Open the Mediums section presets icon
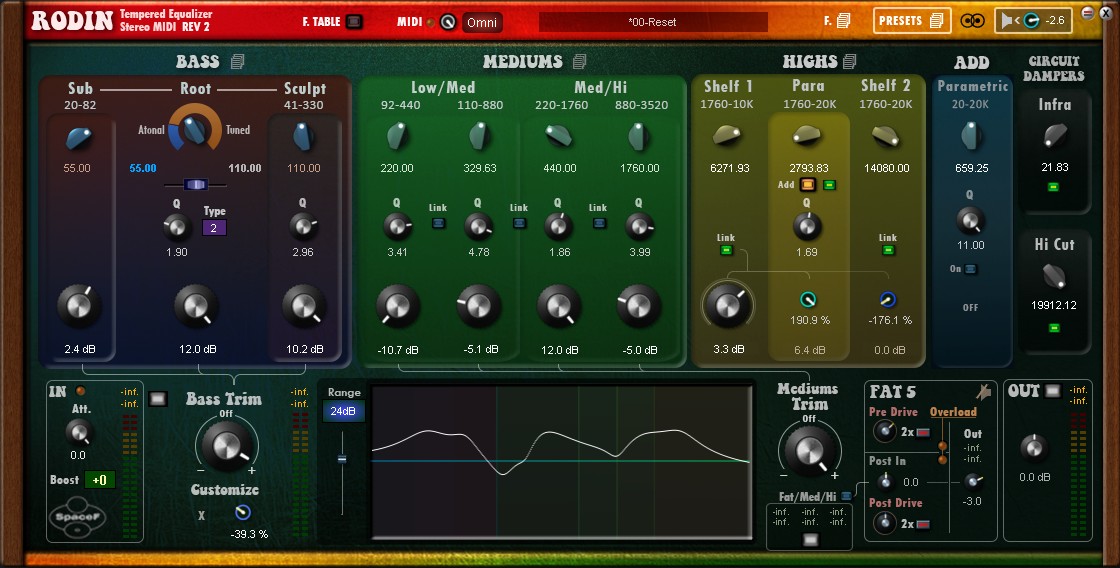 click(580, 62)
